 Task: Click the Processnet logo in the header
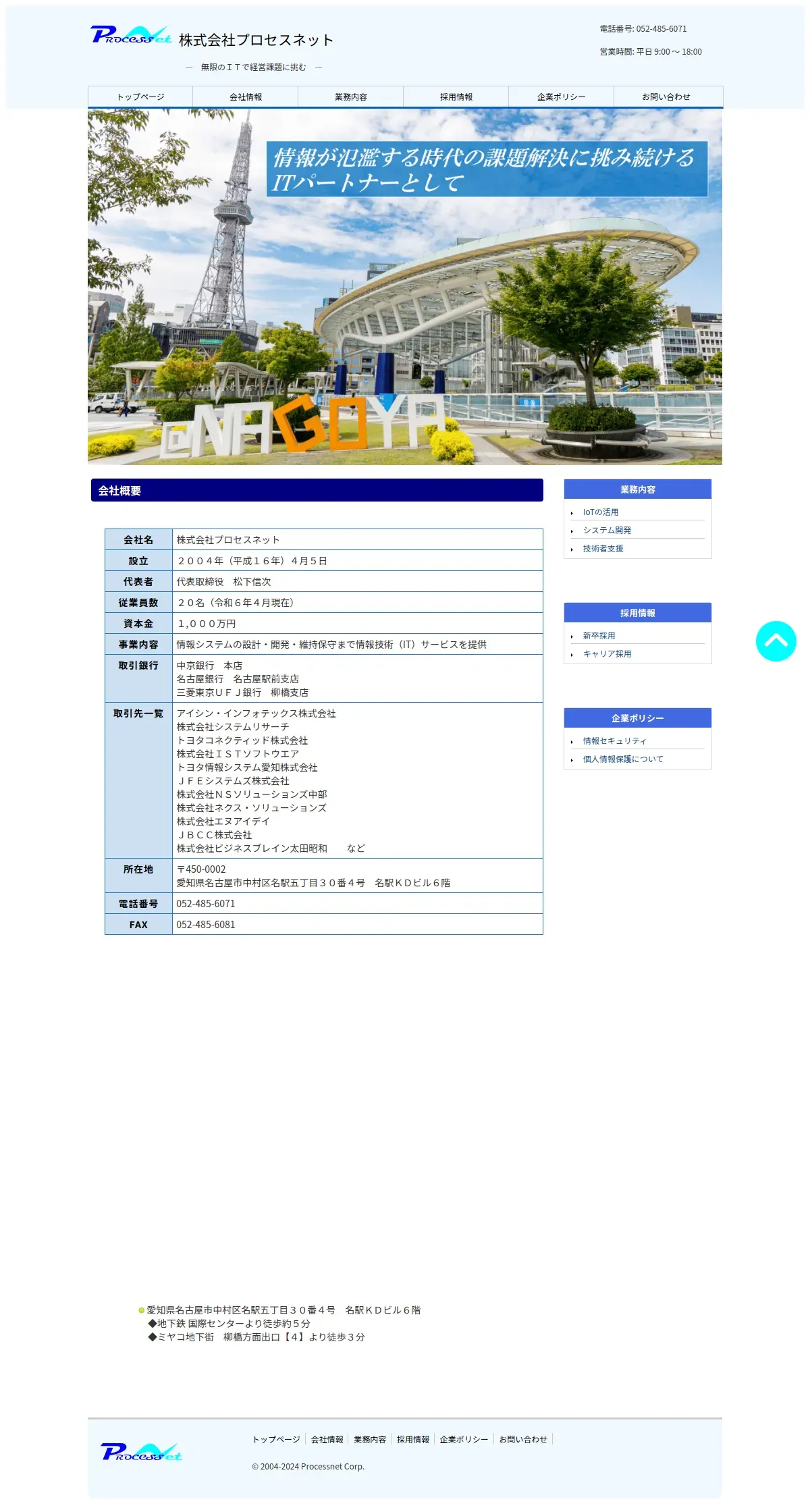pyautogui.click(x=132, y=34)
